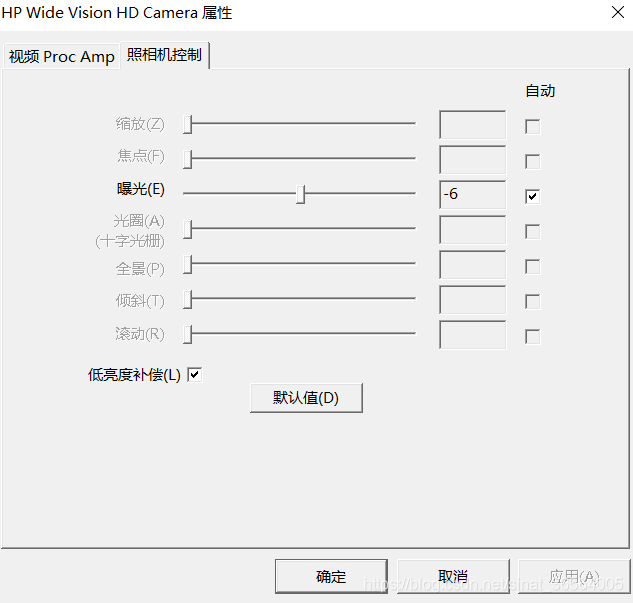Screen dimensions: 633x603
Task: Click the 滚动(R) slider thumb
Action: 187,334
